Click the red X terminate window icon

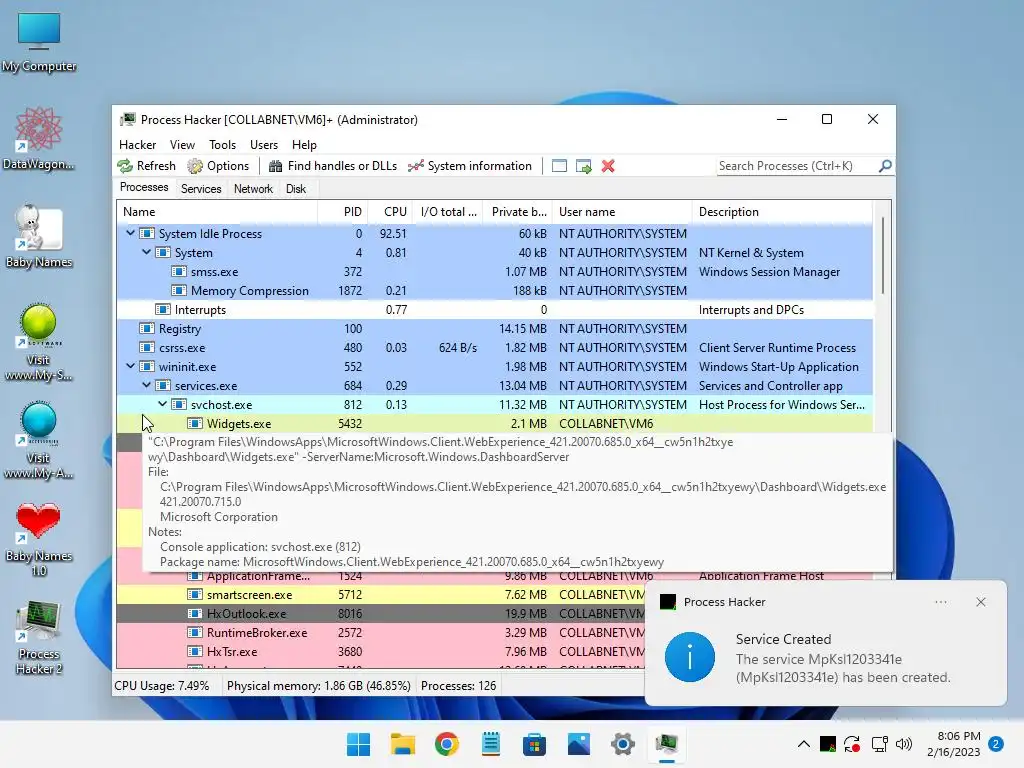[x=608, y=166]
